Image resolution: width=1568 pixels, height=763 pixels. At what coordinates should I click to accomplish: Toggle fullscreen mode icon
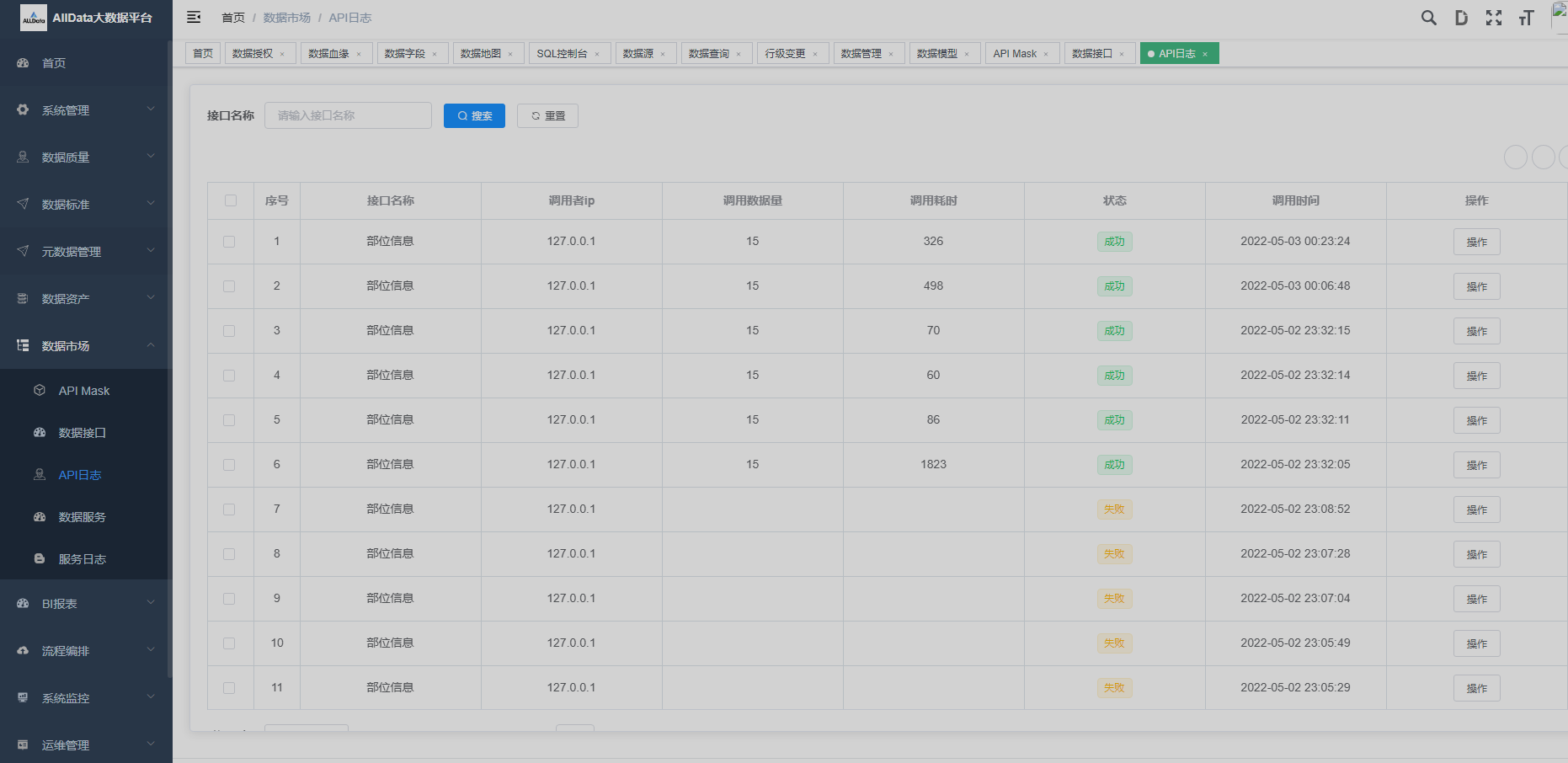[x=1493, y=18]
